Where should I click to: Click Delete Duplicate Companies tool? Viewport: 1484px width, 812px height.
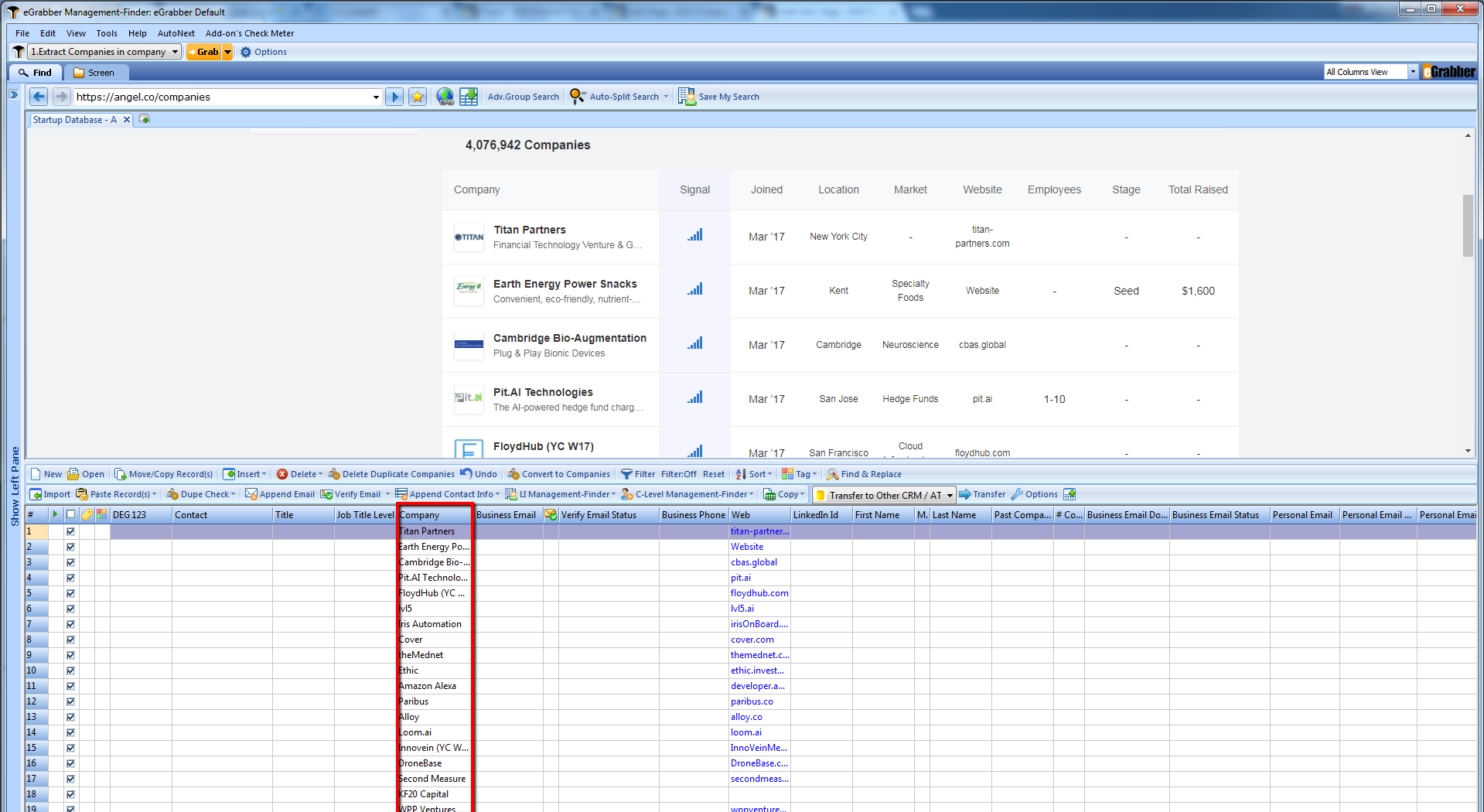coord(391,474)
